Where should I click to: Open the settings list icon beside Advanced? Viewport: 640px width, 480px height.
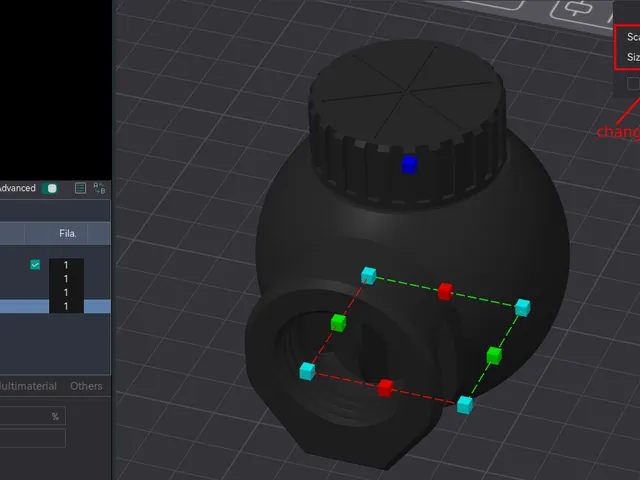pyautogui.click(x=80, y=188)
